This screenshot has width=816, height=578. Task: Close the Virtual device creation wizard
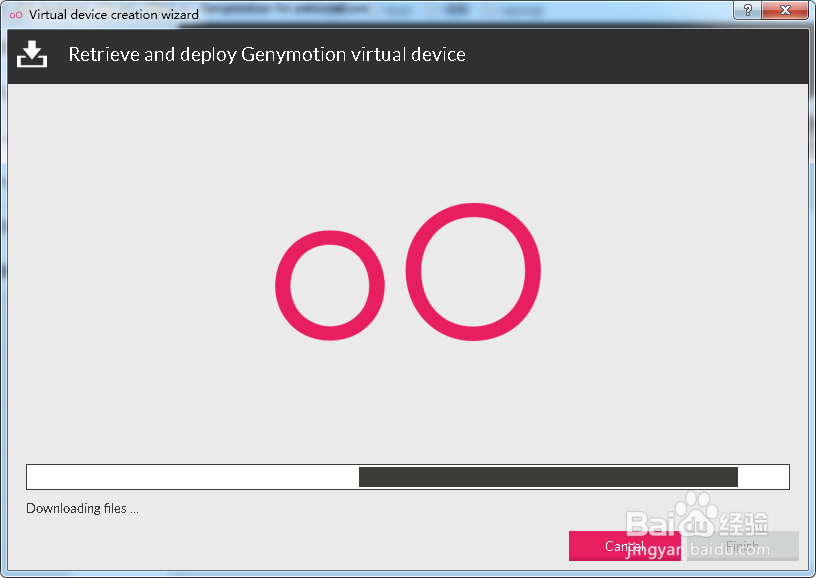[785, 9]
